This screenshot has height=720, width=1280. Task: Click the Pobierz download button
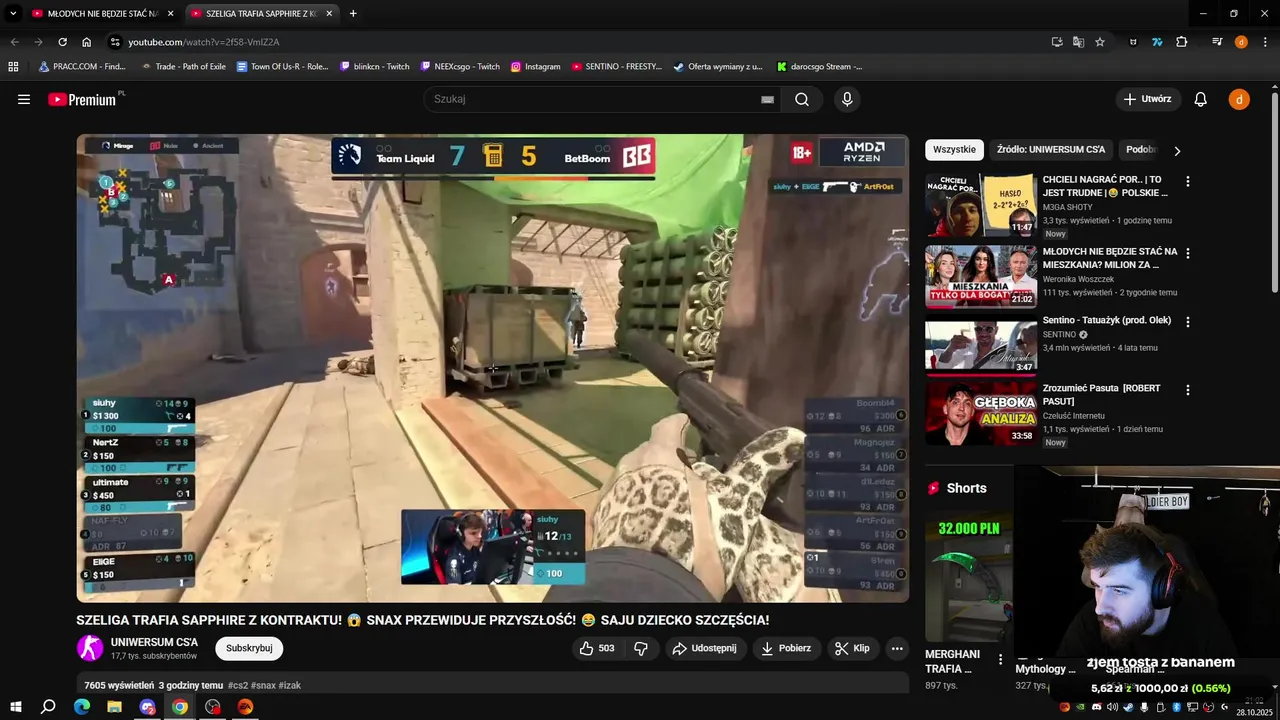(x=786, y=648)
